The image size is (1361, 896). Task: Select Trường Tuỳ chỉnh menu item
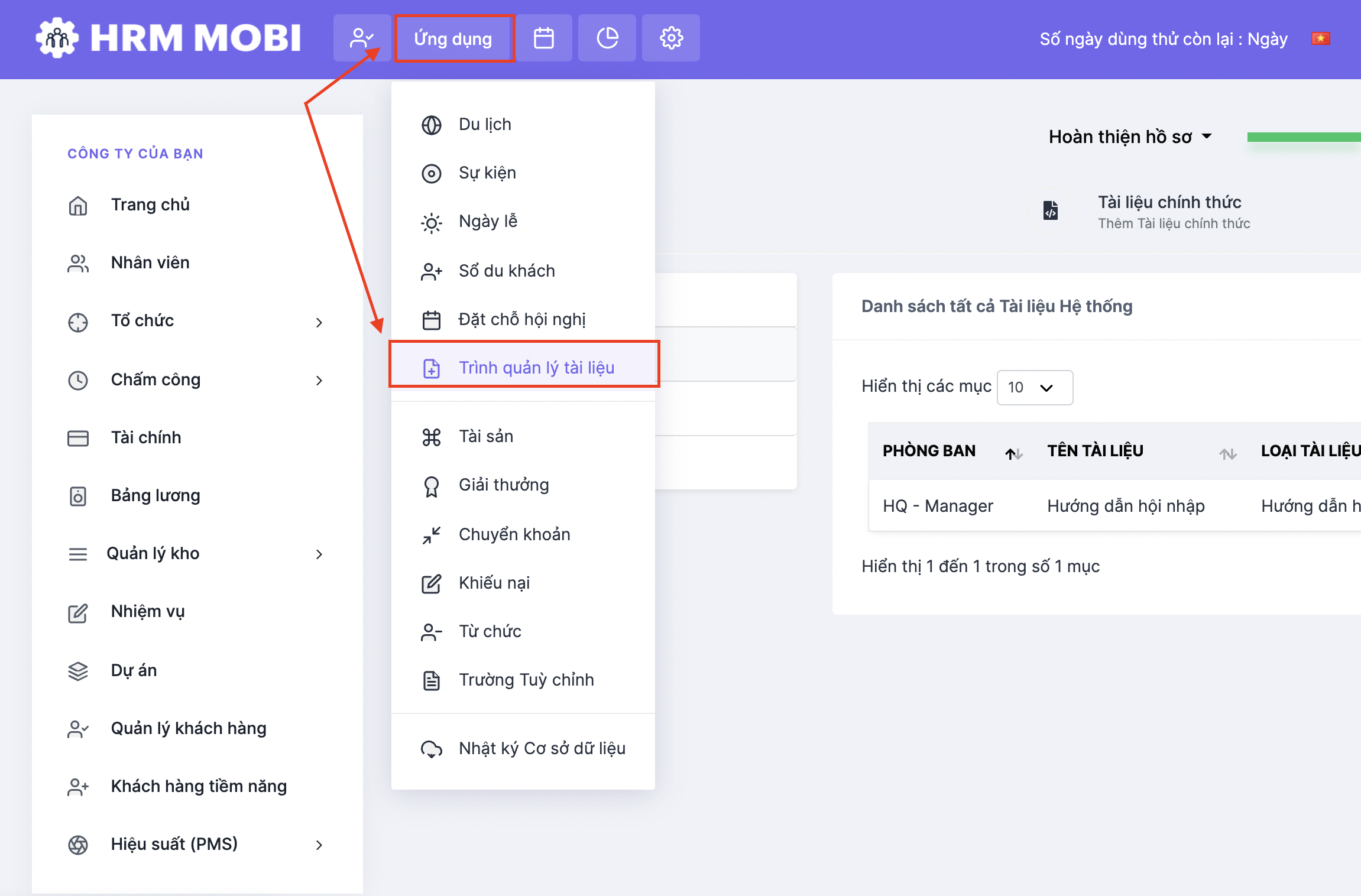[x=523, y=680]
